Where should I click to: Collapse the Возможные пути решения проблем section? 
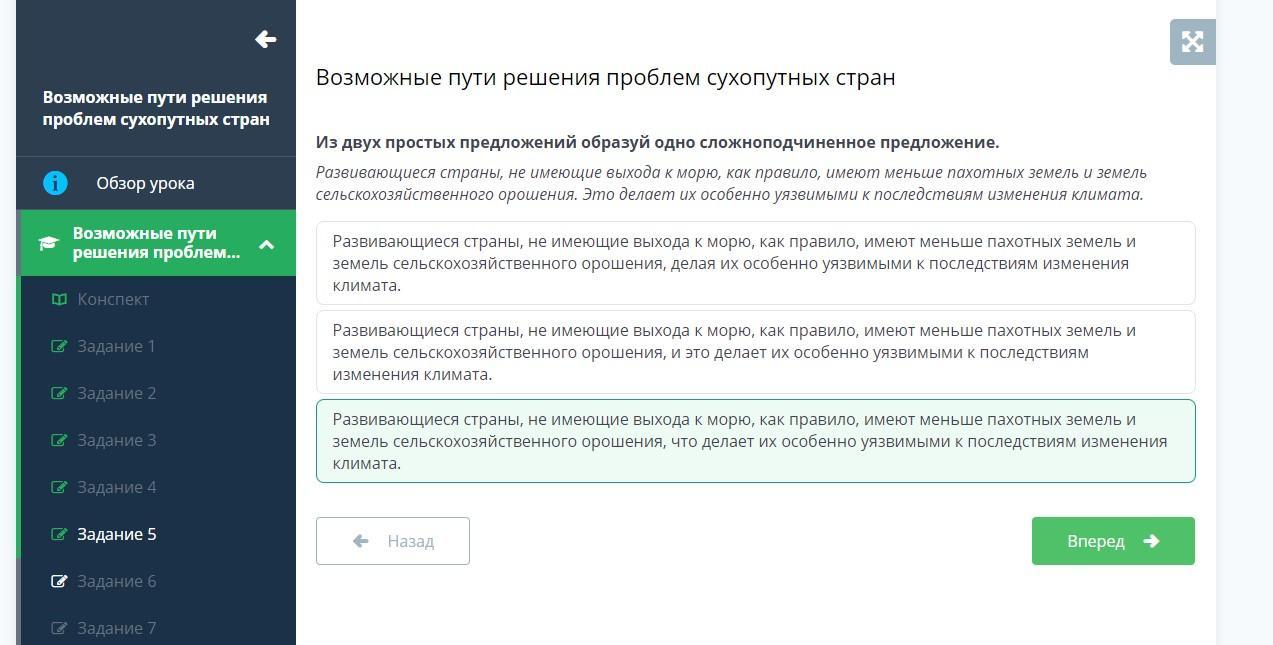coord(267,243)
